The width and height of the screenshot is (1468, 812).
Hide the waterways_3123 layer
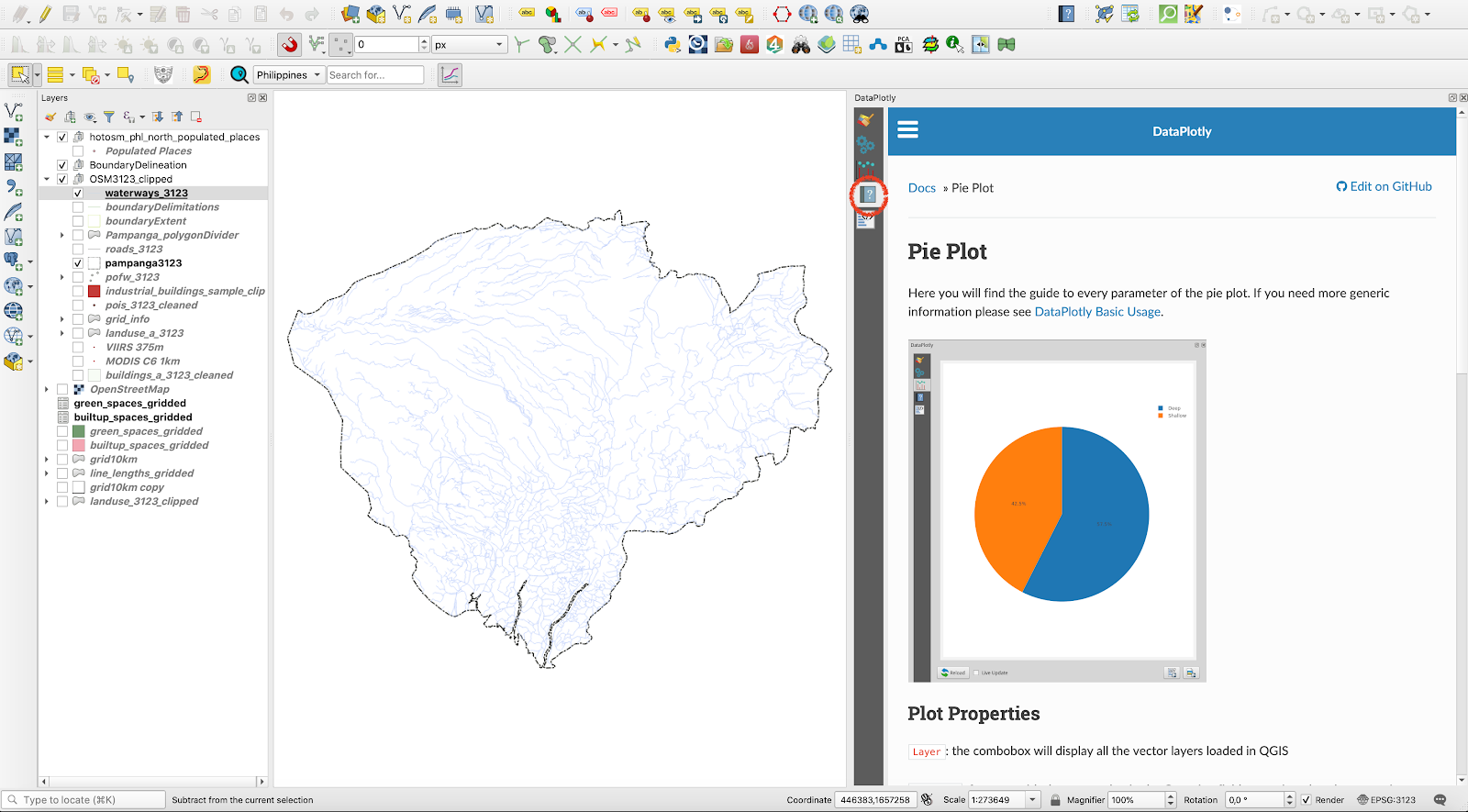pyautogui.click(x=78, y=194)
